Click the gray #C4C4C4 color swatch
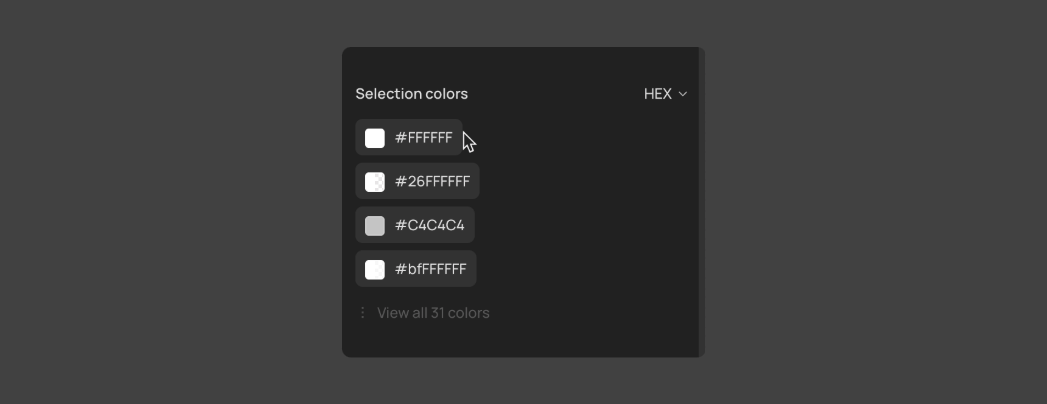Image resolution: width=1047 pixels, height=404 pixels. pos(375,226)
